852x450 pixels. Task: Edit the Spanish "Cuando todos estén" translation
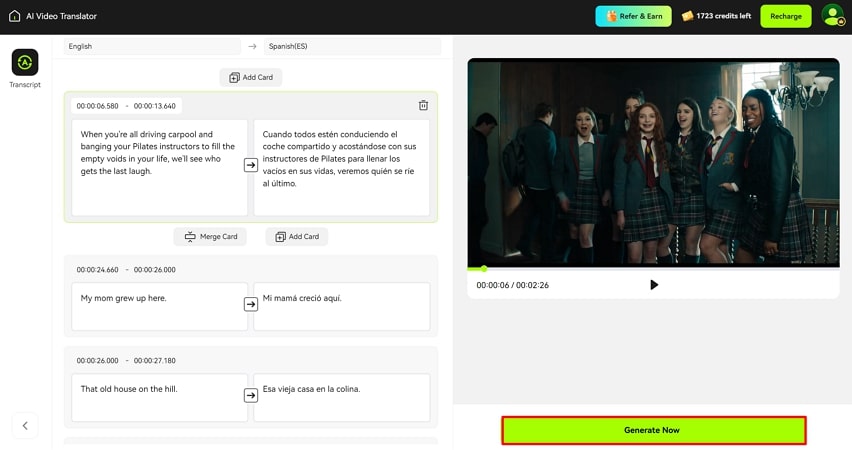click(x=342, y=168)
